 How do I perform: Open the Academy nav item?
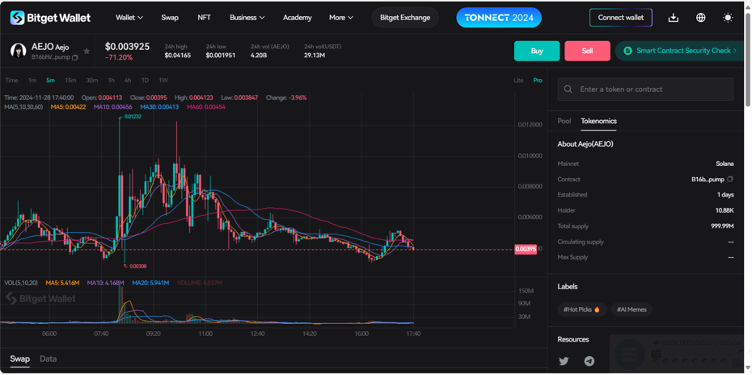[x=297, y=18]
